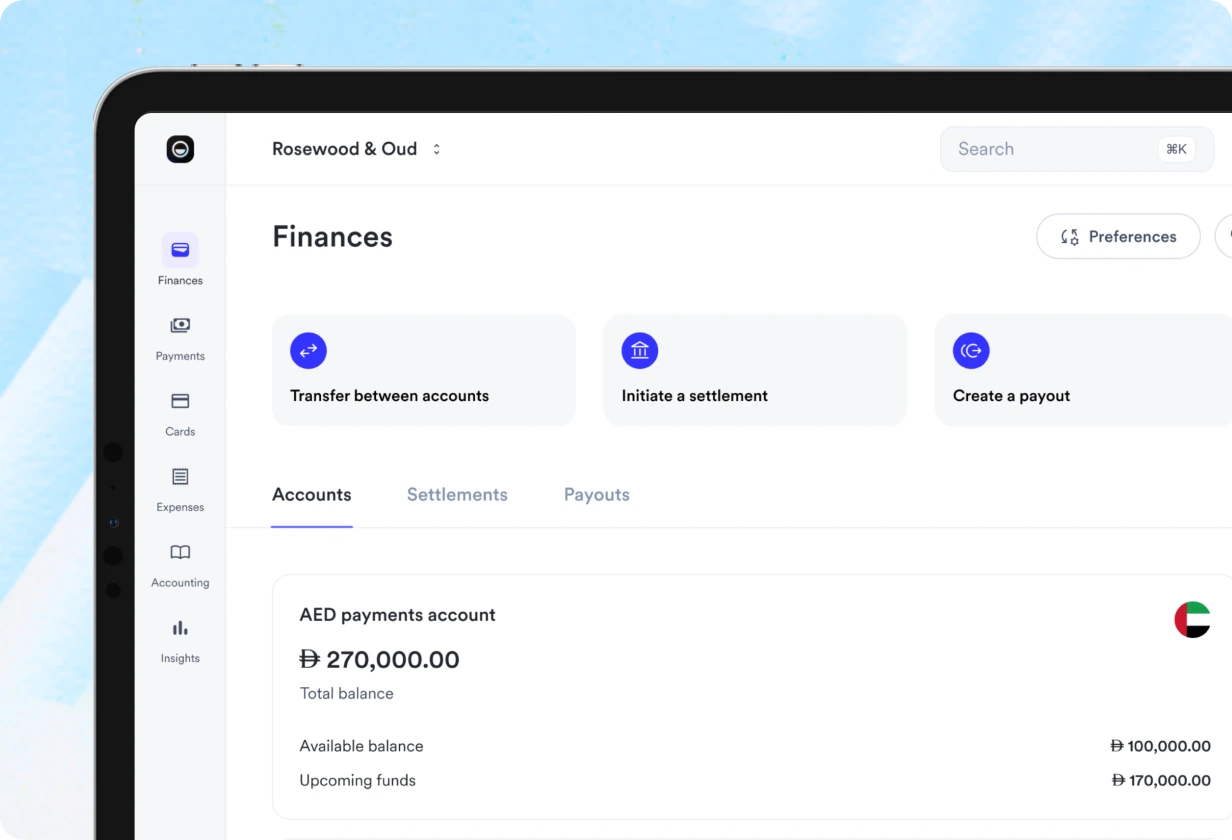Focus the Search input field
Viewport: 1232px width, 840px height.
point(1077,149)
